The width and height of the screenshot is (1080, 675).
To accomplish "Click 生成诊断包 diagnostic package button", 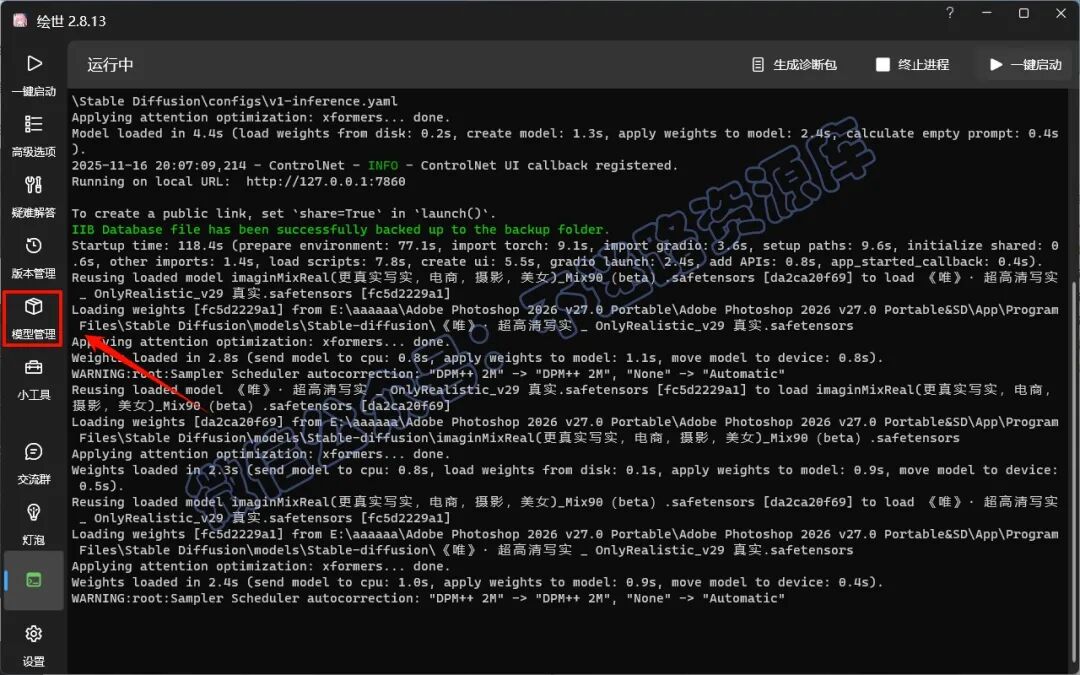I will (x=794, y=65).
